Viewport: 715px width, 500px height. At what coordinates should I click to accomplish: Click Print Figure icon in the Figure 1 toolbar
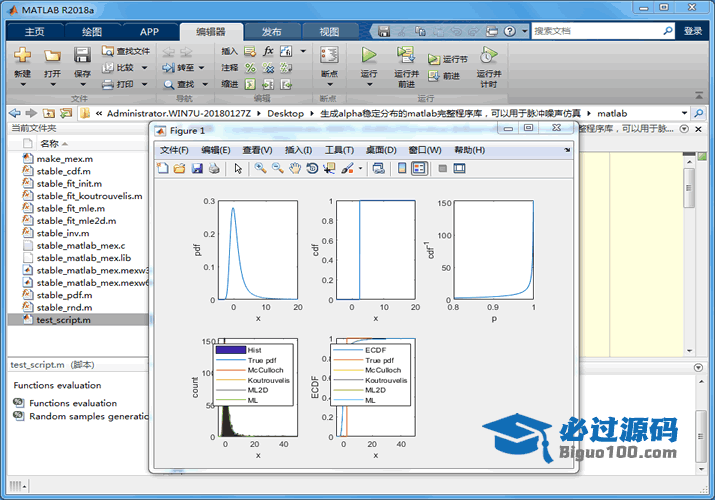point(214,168)
